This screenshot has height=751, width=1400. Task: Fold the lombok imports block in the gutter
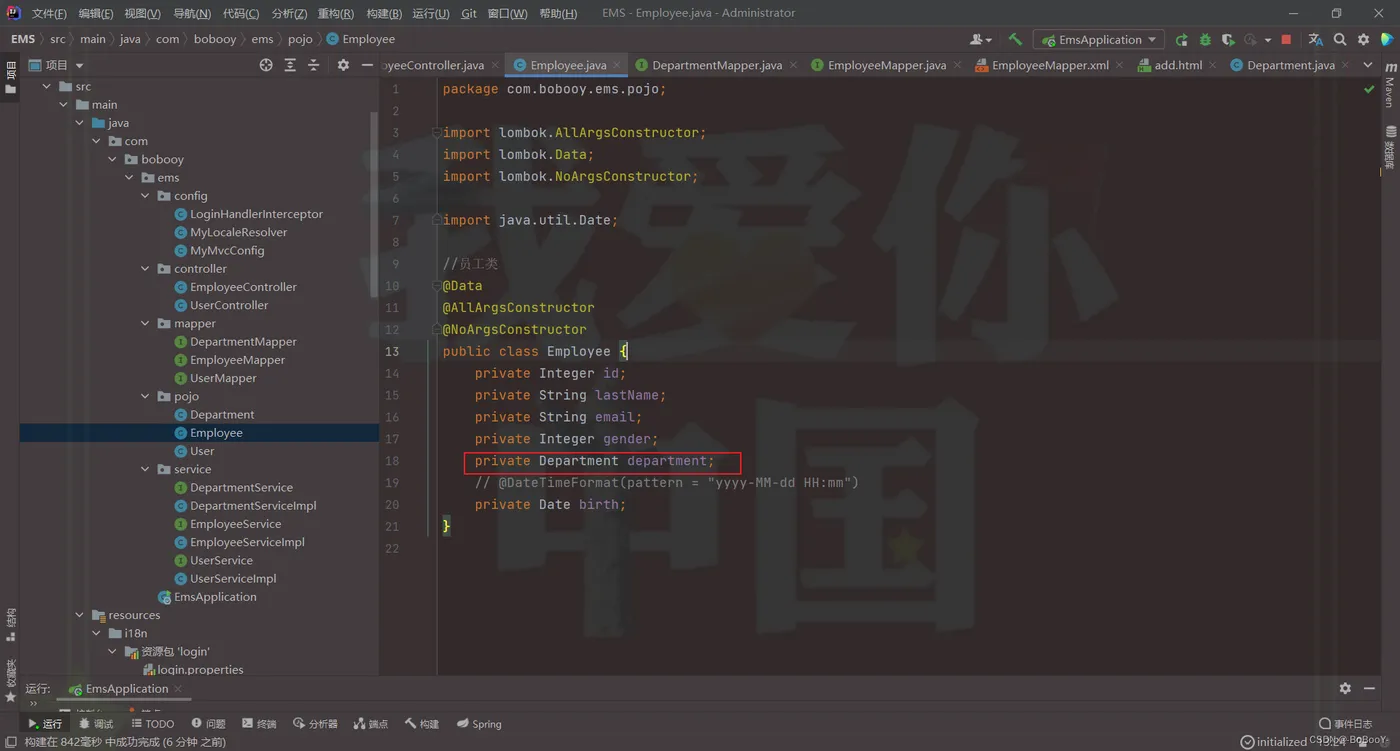(x=436, y=133)
